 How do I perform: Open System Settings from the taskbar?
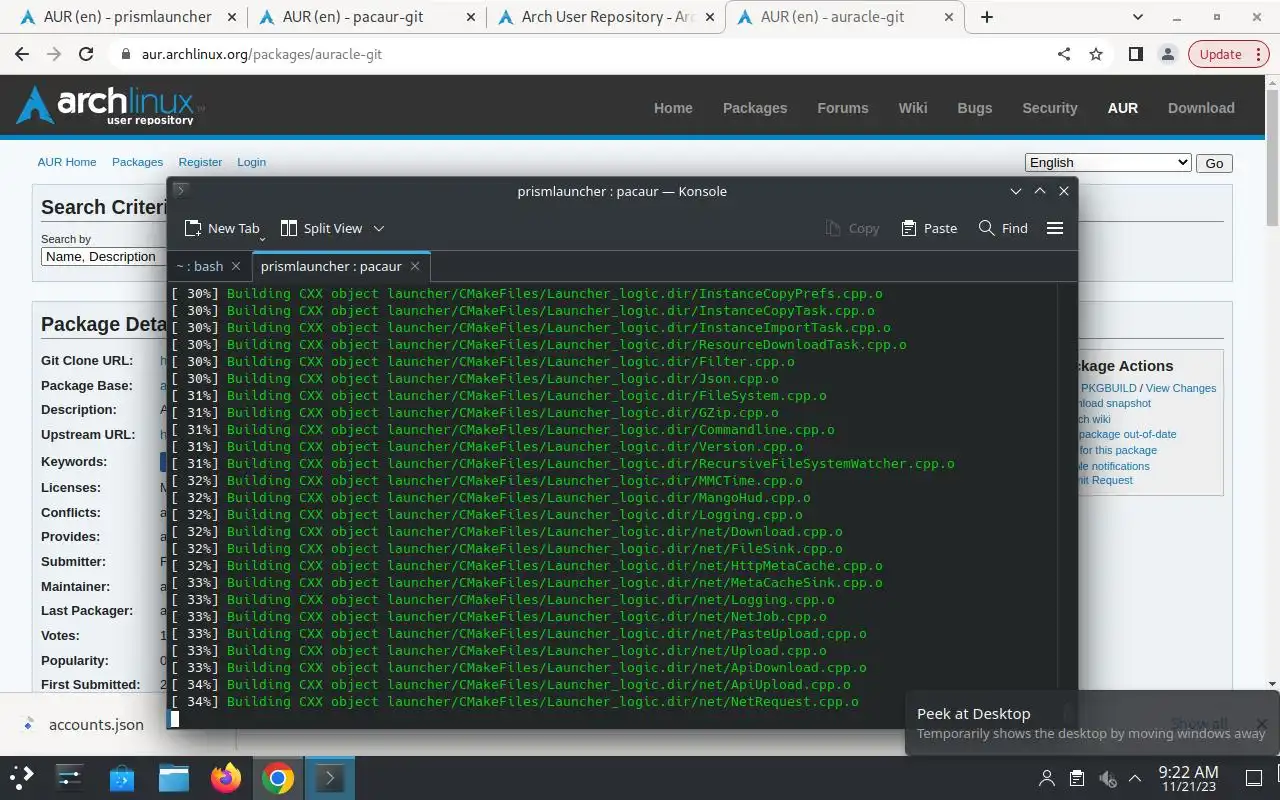pos(70,777)
